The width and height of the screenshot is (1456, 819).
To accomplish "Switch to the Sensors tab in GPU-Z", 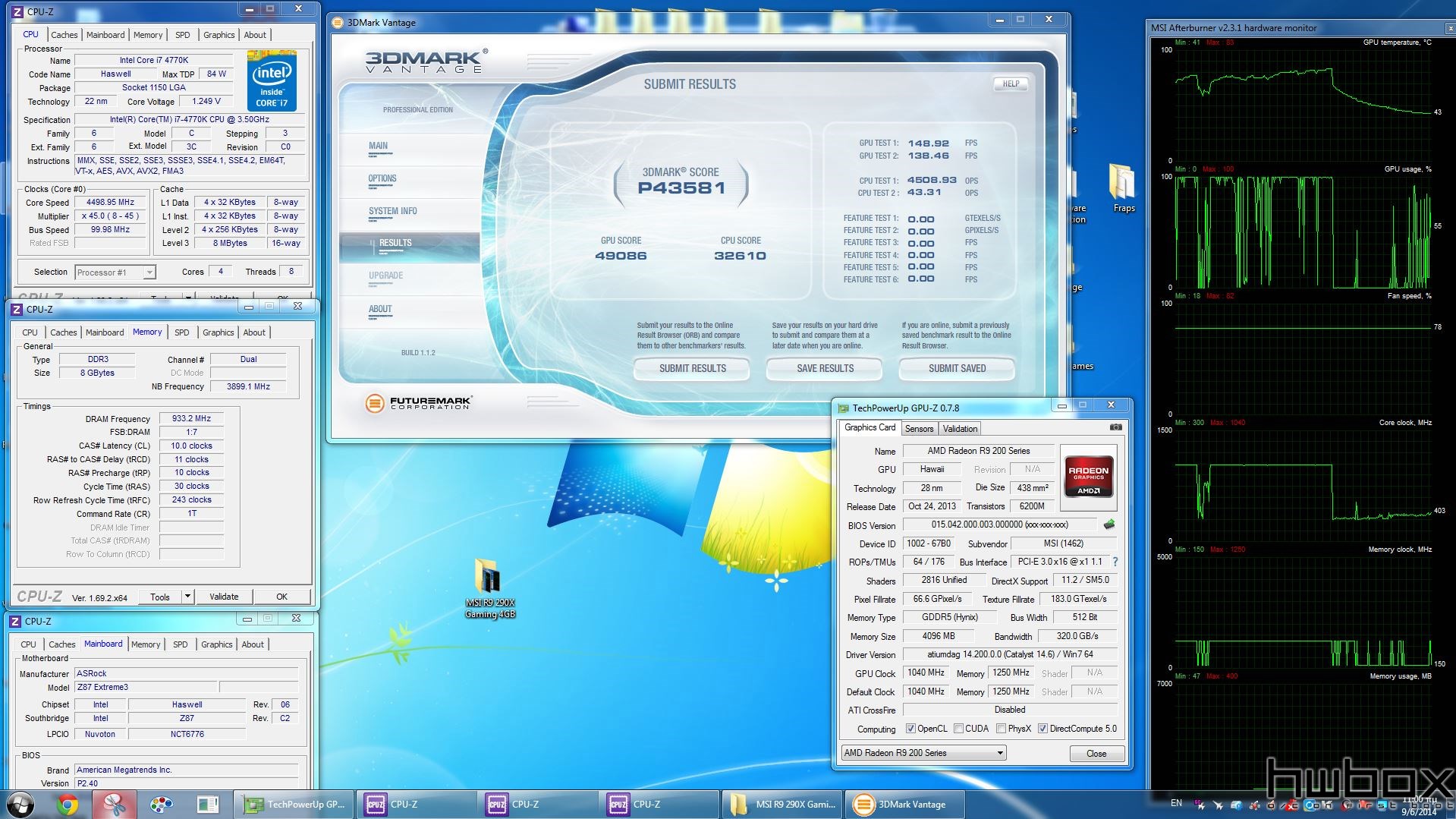I will click(919, 429).
